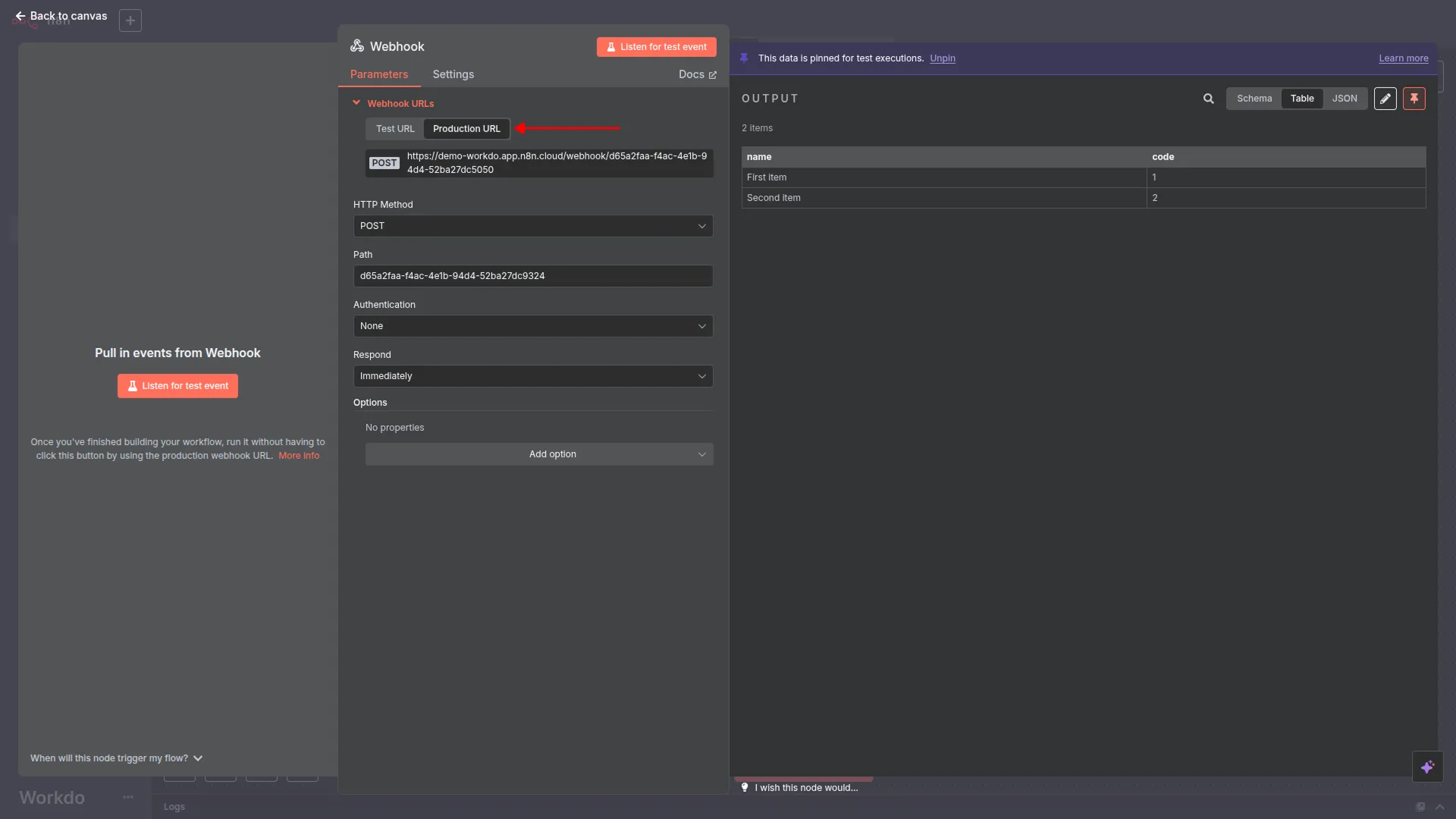Switch to the Settings tab
The width and height of the screenshot is (1456, 819).
[453, 74]
